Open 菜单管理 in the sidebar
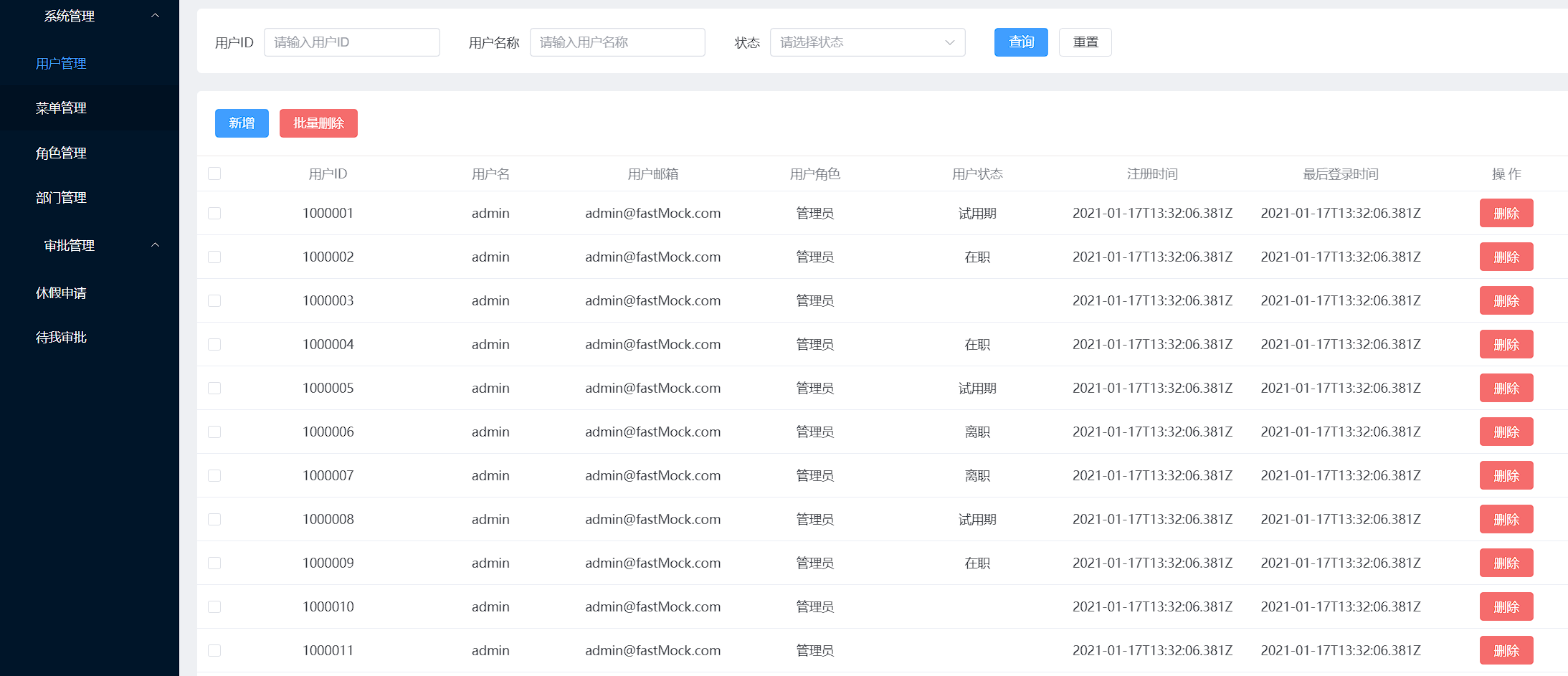 click(x=61, y=108)
